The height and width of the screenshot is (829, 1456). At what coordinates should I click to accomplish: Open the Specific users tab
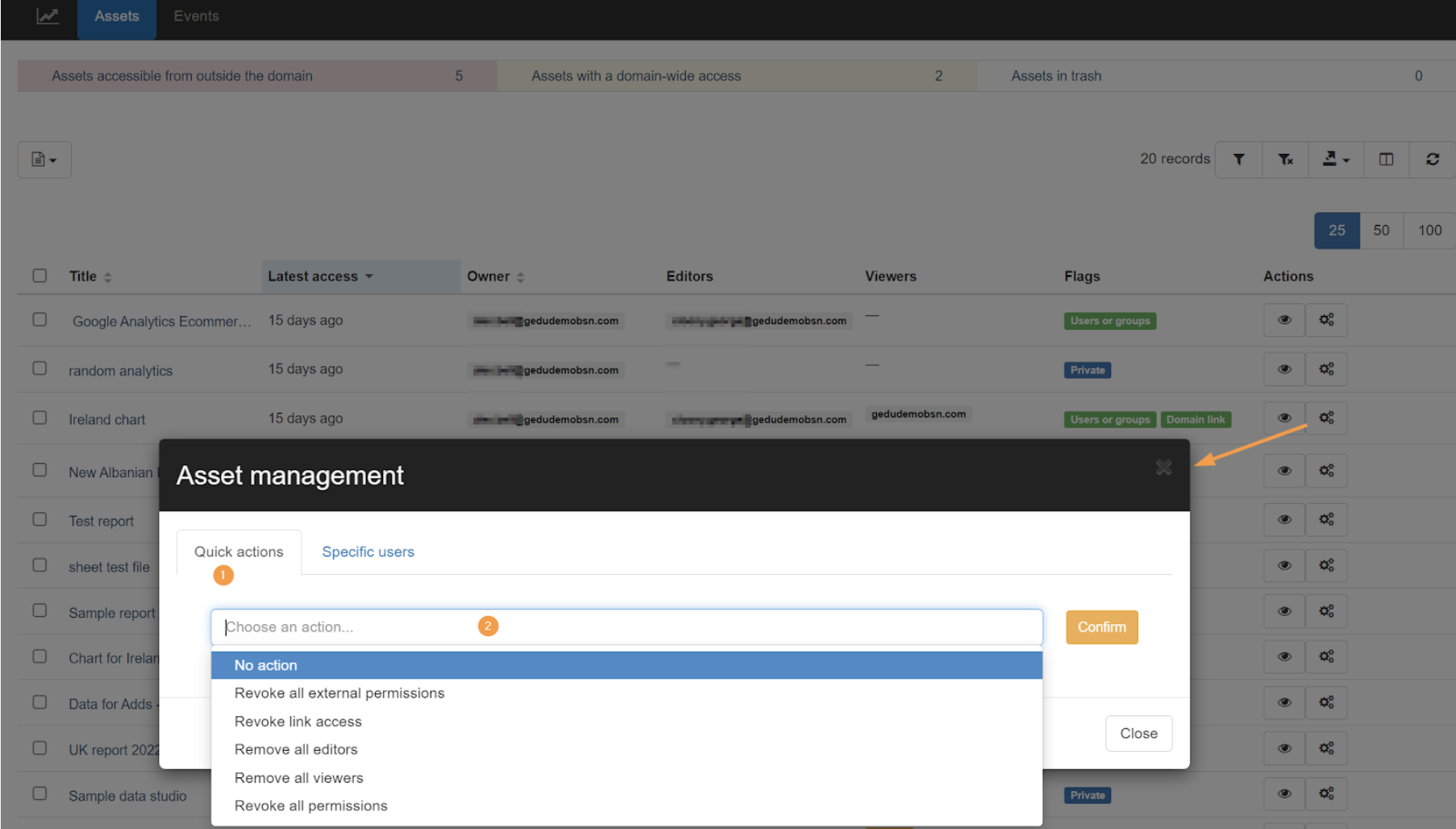[x=368, y=552]
